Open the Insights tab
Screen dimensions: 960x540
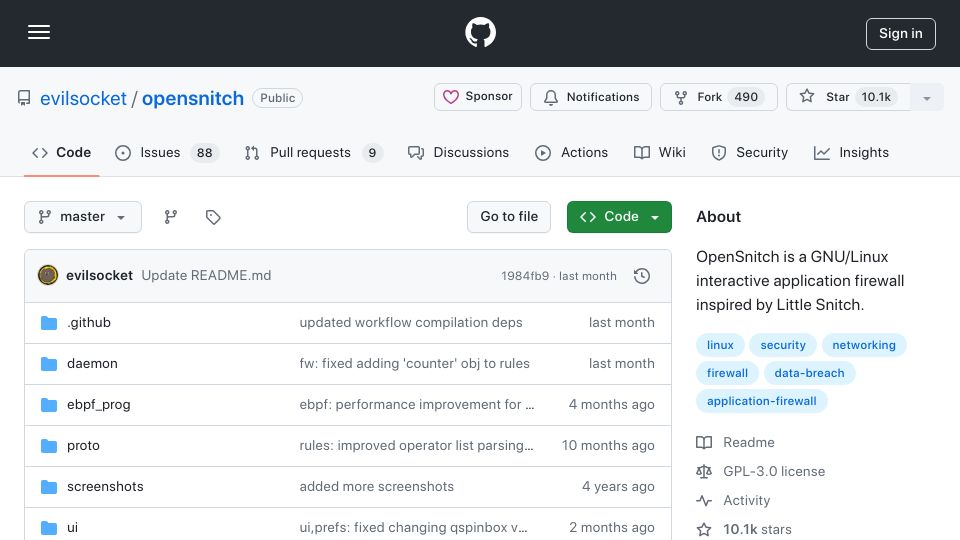[x=851, y=152]
